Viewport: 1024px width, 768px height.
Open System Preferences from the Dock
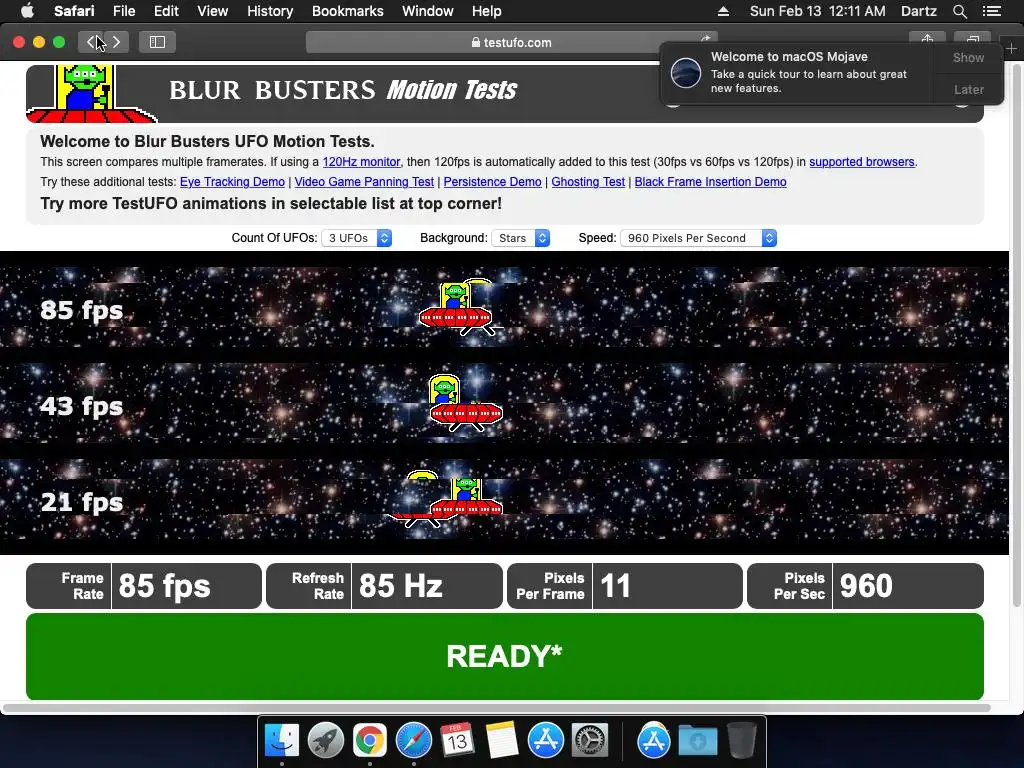click(590, 741)
